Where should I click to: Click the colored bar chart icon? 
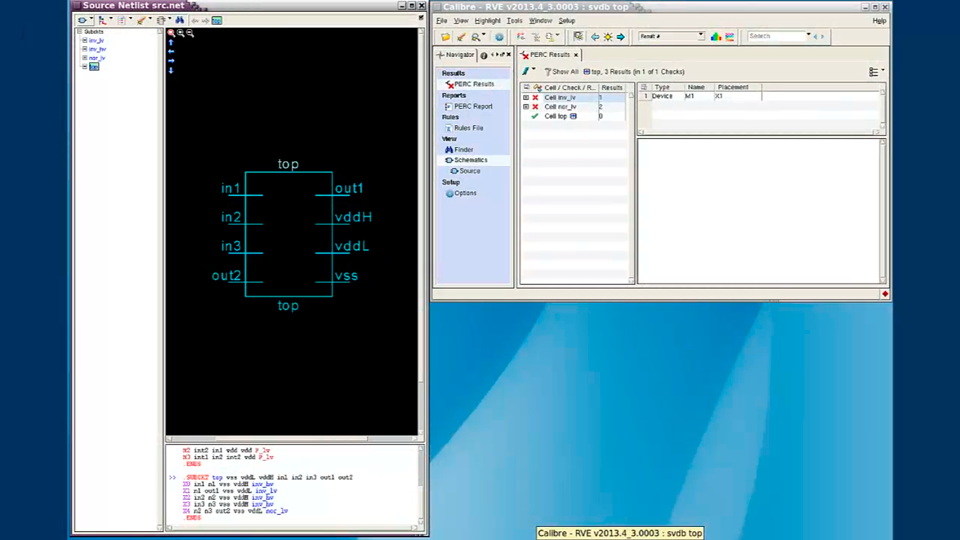coord(716,37)
